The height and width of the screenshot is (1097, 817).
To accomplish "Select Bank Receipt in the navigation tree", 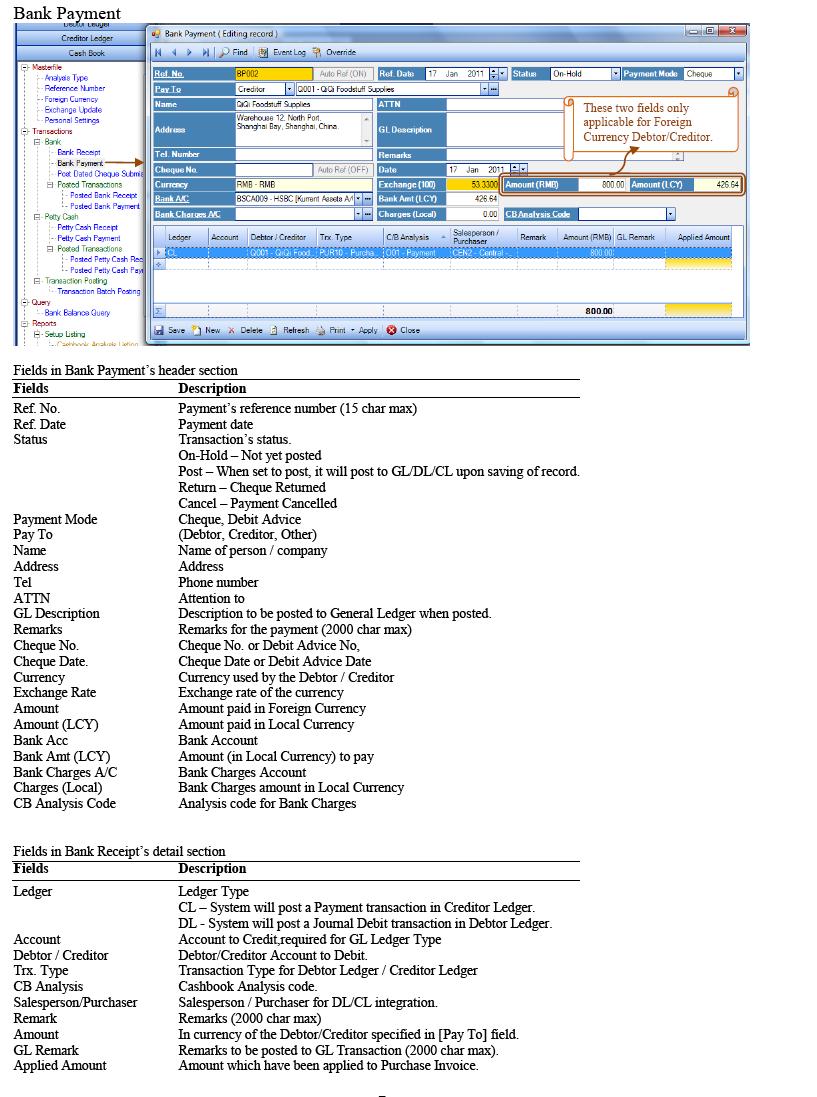I will [78, 152].
